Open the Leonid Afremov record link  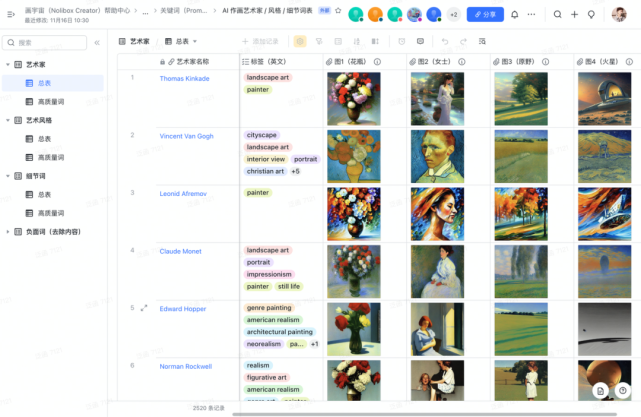coord(183,194)
